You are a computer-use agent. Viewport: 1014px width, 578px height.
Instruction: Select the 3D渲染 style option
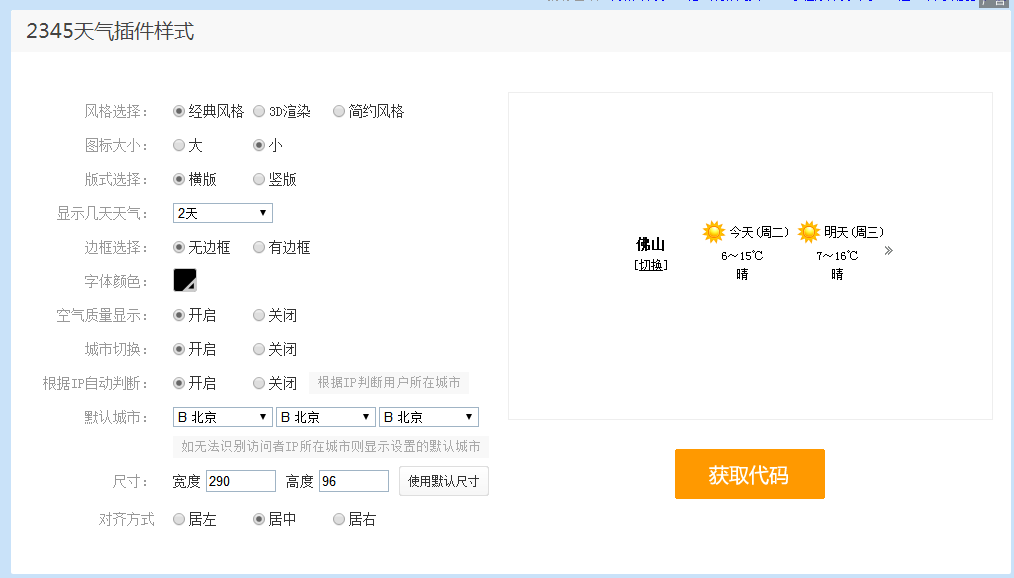259,111
